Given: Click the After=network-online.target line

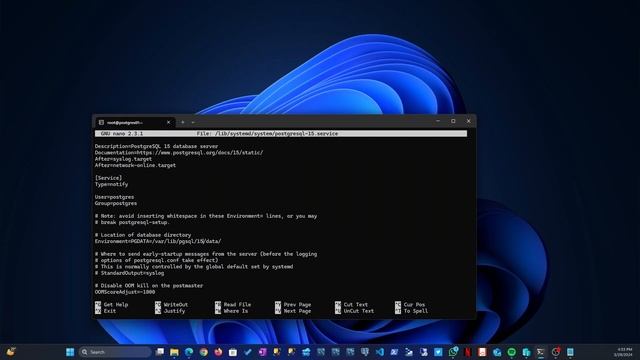Looking at the screenshot, I should pyautogui.click(x=135, y=165).
